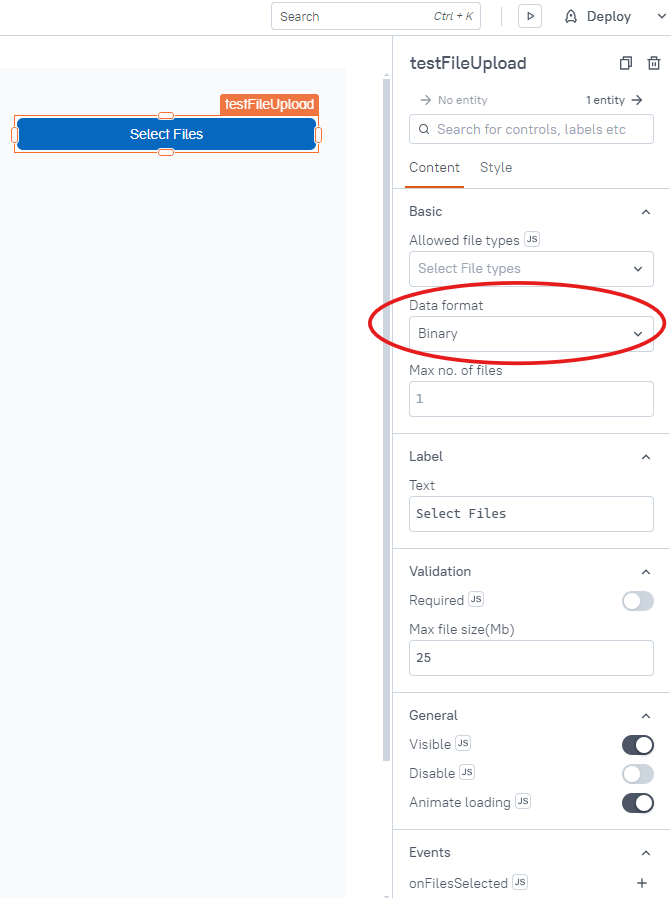Select the Content tab
The image size is (671, 898).
[434, 168]
